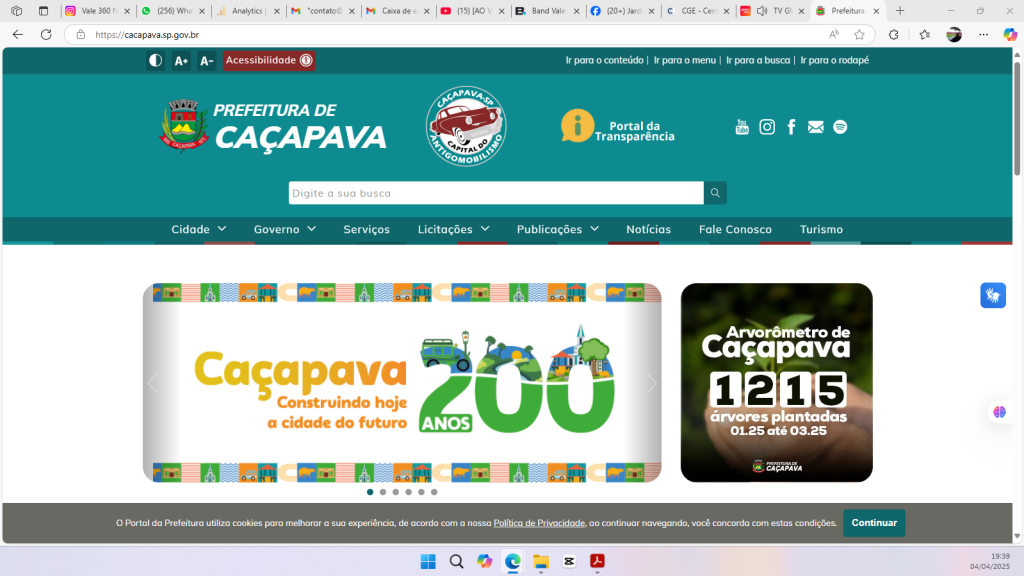Open Edge settings and more menu
This screenshot has width=1024, height=576.
[984, 35]
